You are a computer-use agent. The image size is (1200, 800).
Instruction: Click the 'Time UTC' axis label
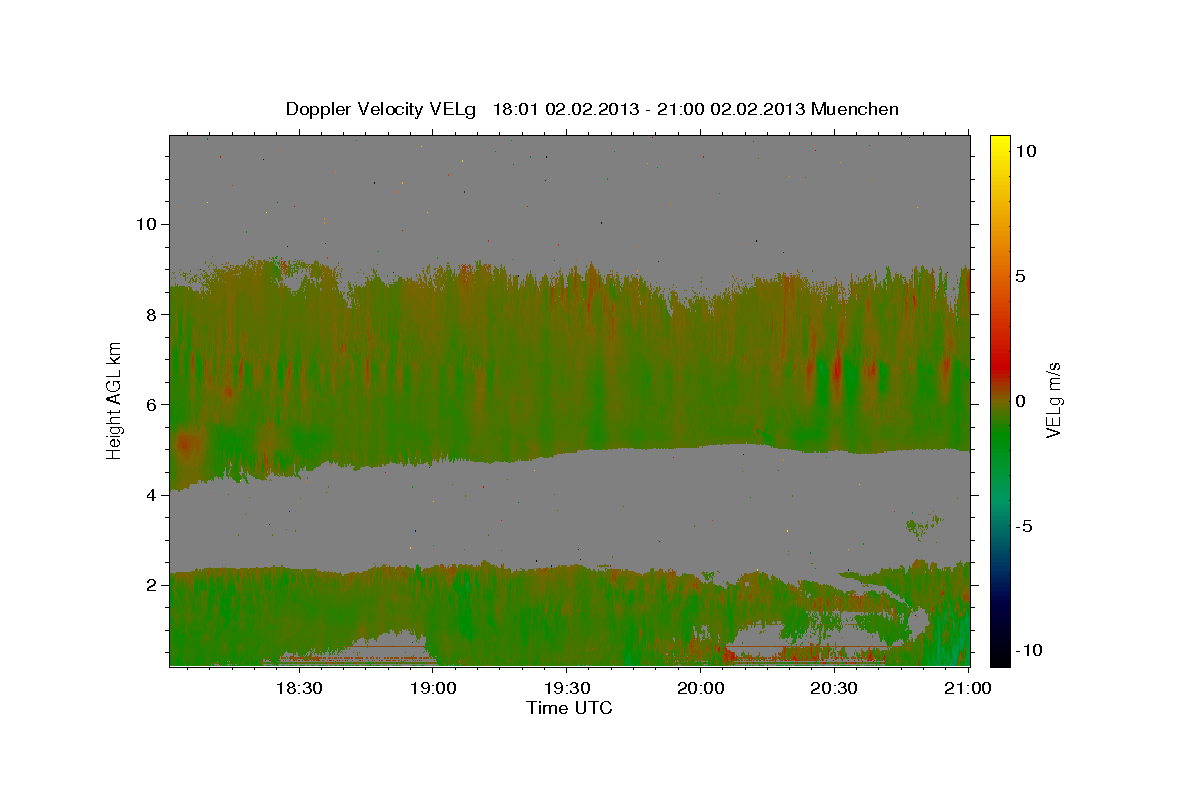pos(569,708)
